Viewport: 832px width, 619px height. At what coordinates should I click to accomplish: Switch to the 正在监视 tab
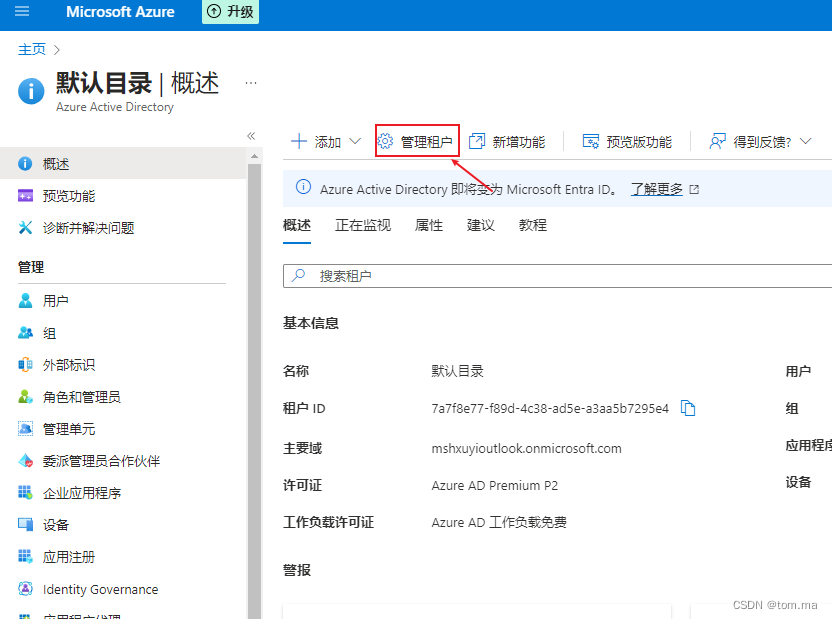[x=363, y=225]
